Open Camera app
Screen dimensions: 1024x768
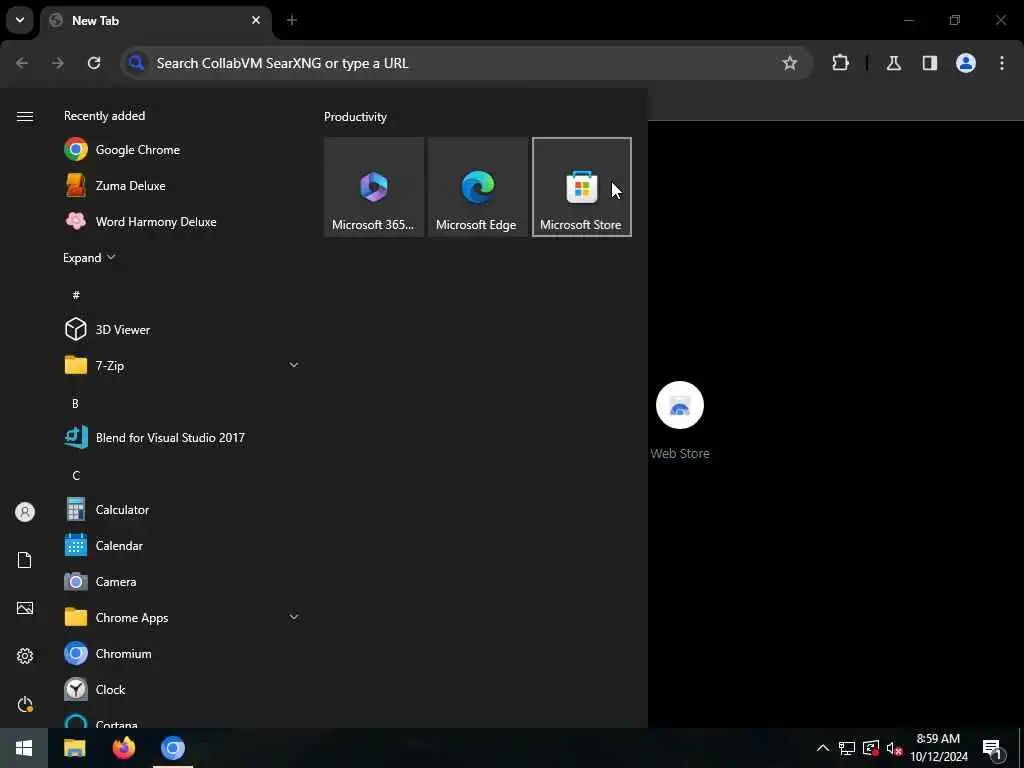pos(183,581)
